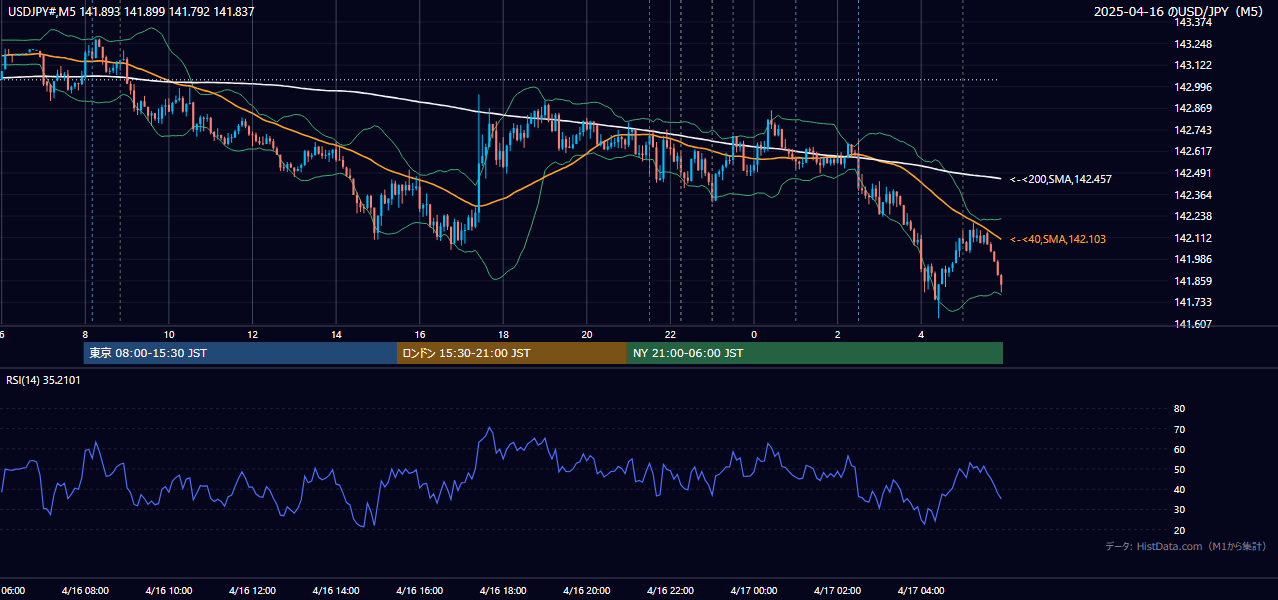Image resolution: width=1278 pixels, height=600 pixels.
Task: Click price axis value 142.112
Action: 1193,238
